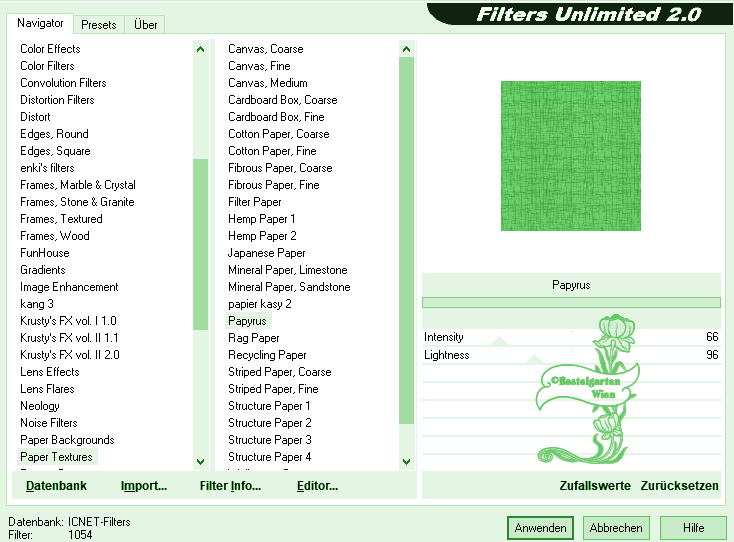Choose Cardboard Box, Fine filter
734x542 pixels.
[276, 117]
